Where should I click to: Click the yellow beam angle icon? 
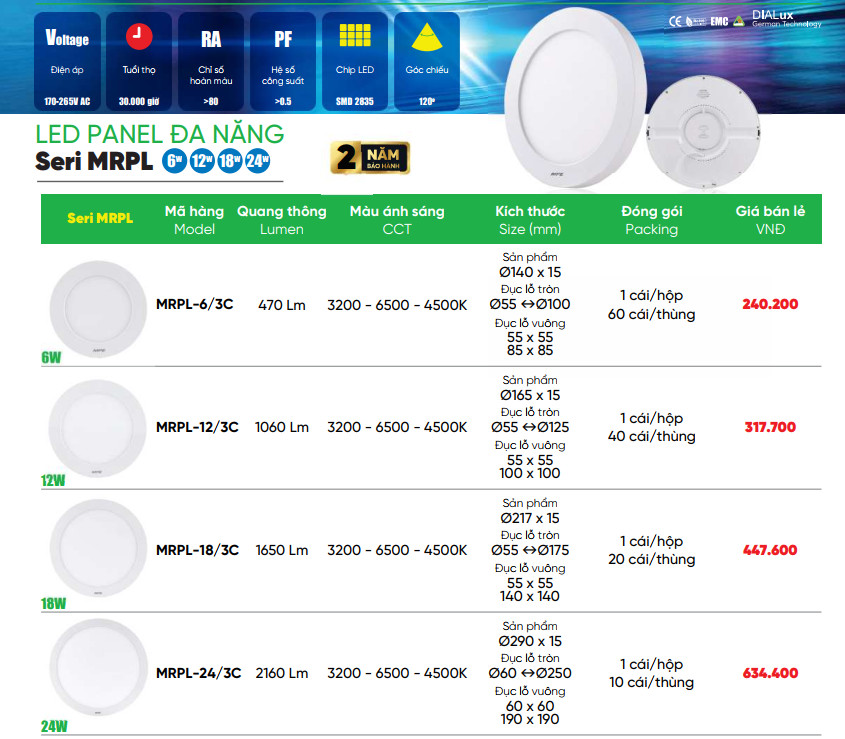point(427,37)
